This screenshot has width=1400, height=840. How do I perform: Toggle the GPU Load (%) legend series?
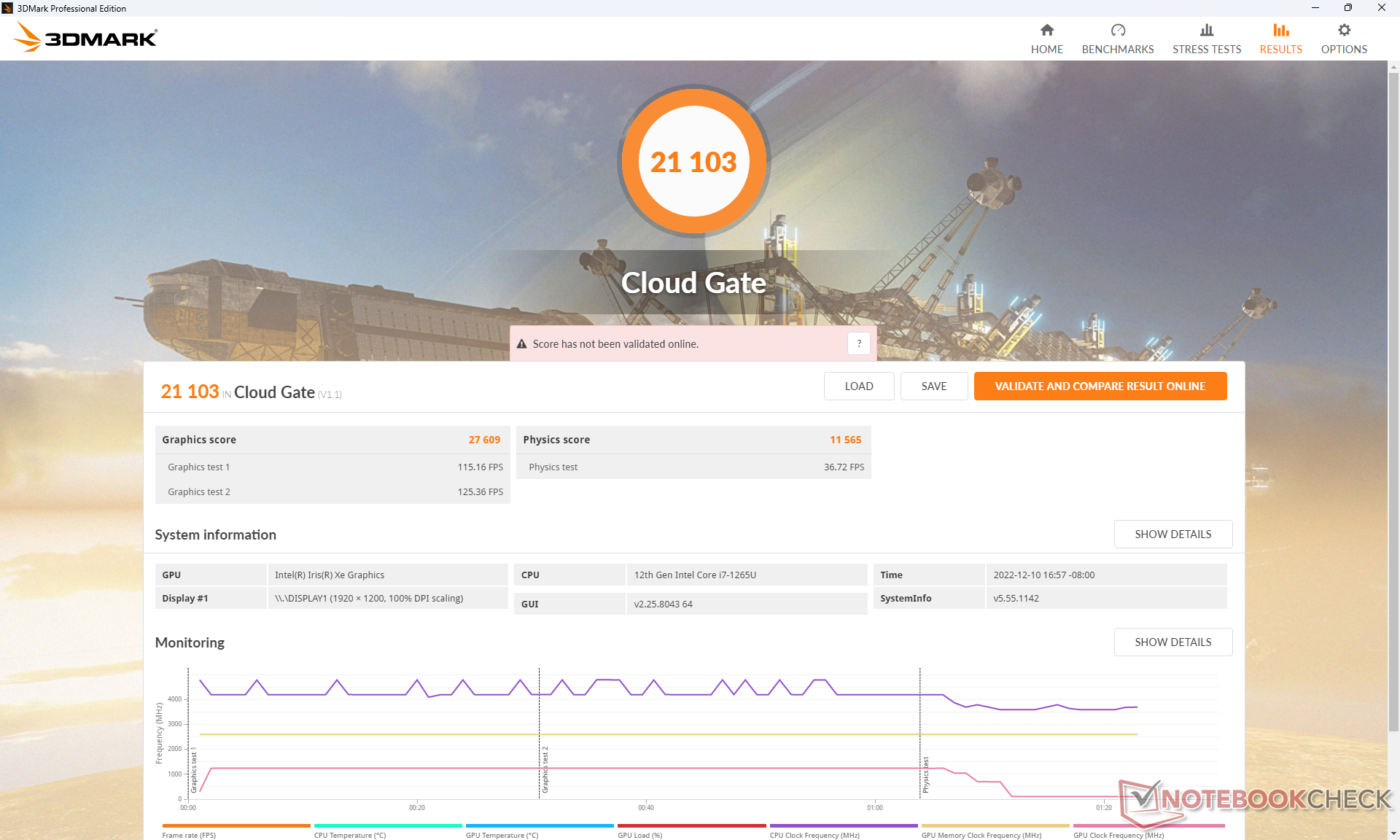(x=639, y=835)
